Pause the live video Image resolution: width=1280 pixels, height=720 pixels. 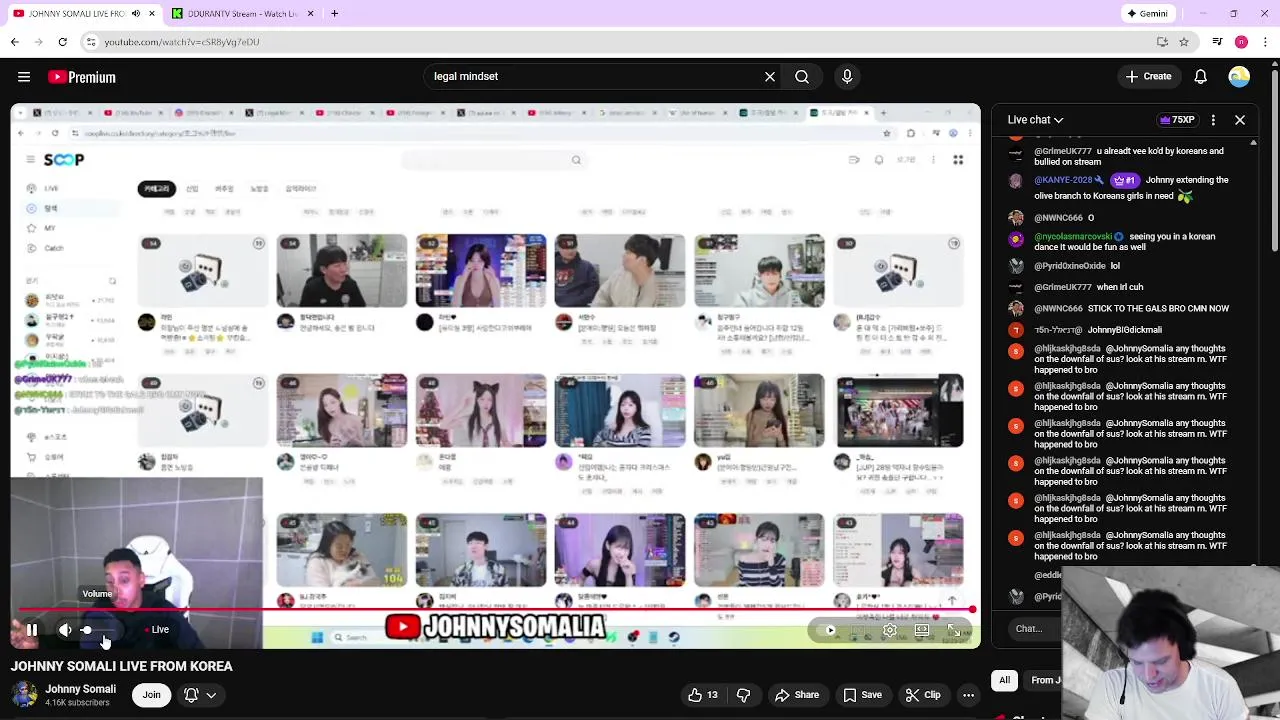point(32,630)
